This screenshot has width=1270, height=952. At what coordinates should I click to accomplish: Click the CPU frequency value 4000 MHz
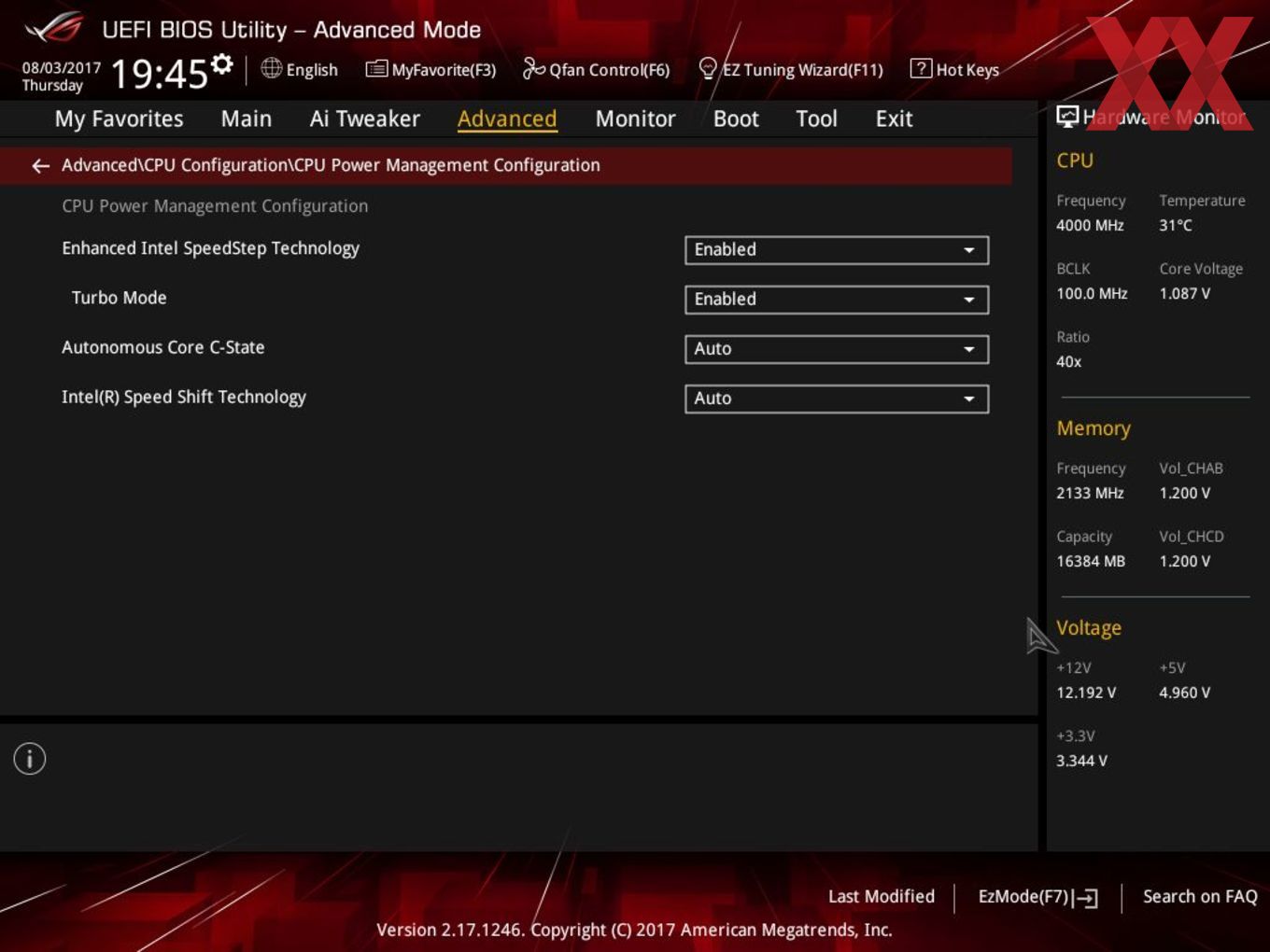click(x=1090, y=225)
